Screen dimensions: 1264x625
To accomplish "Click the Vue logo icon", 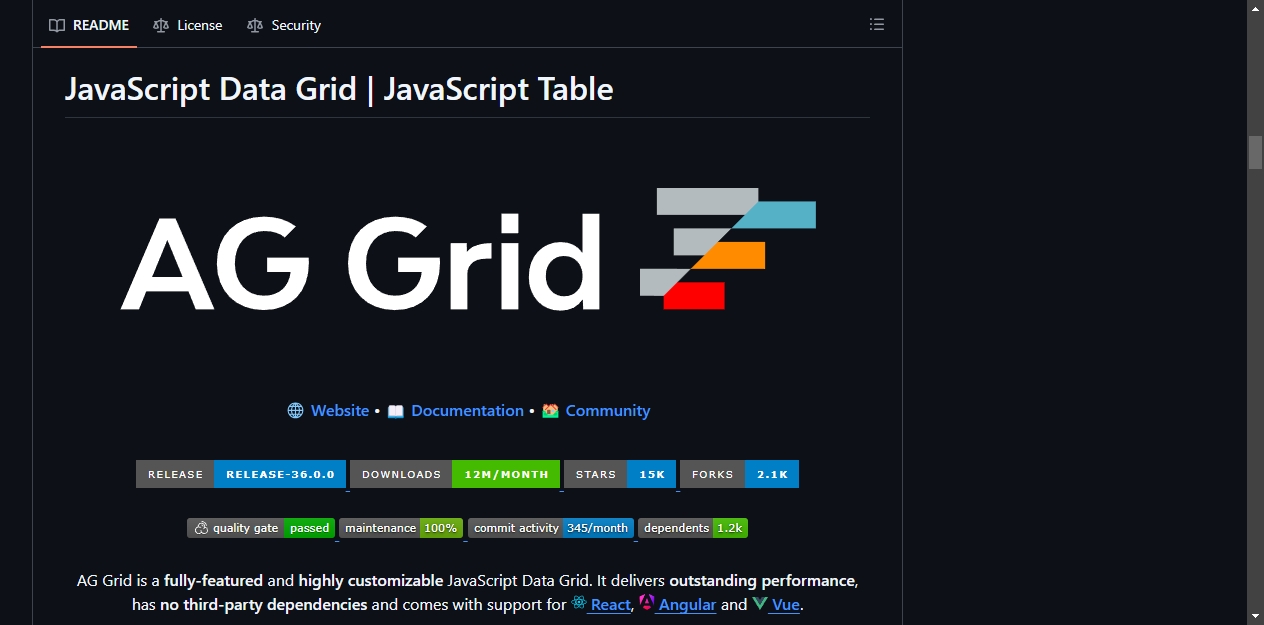I will (x=760, y=604).
